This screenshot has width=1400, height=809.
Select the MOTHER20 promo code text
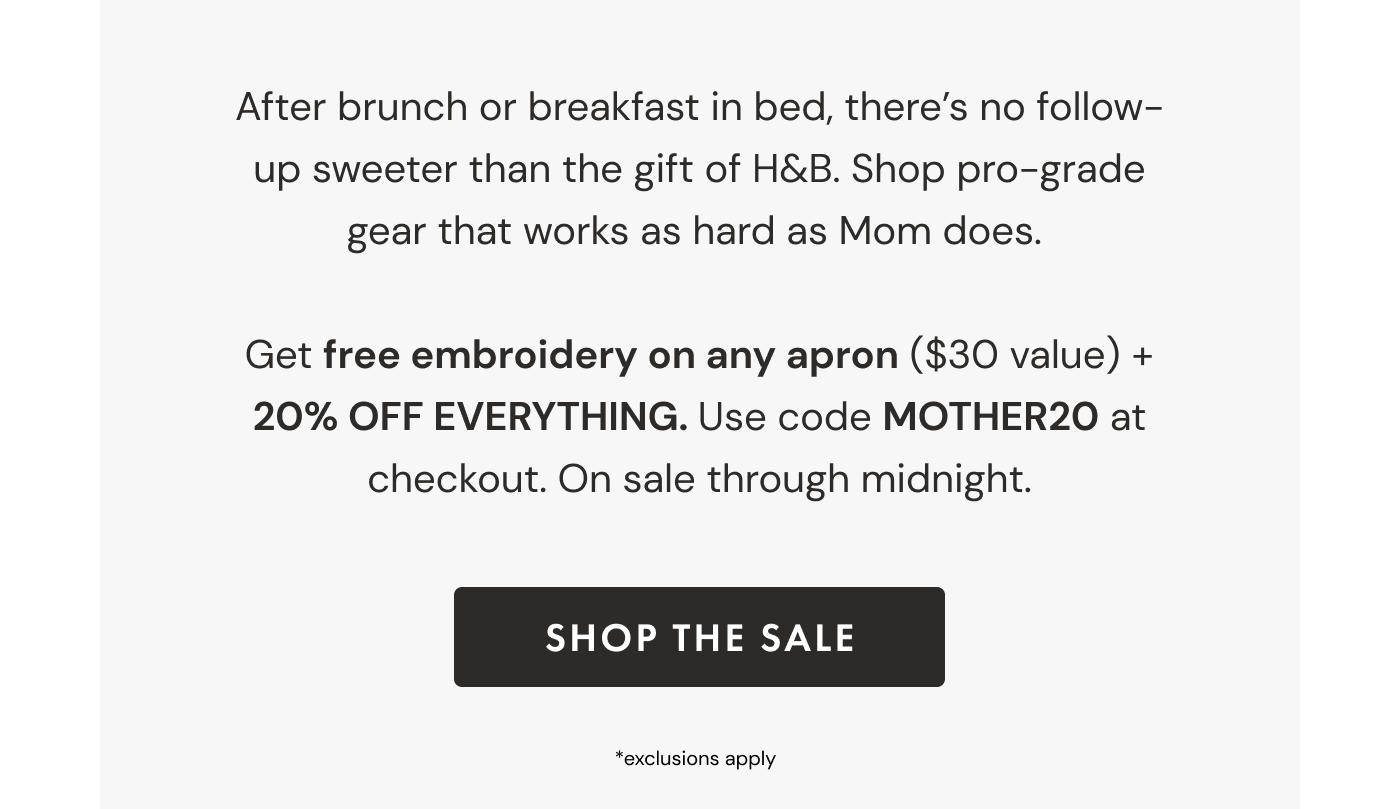pyautogui.click(x=990, y=416)
